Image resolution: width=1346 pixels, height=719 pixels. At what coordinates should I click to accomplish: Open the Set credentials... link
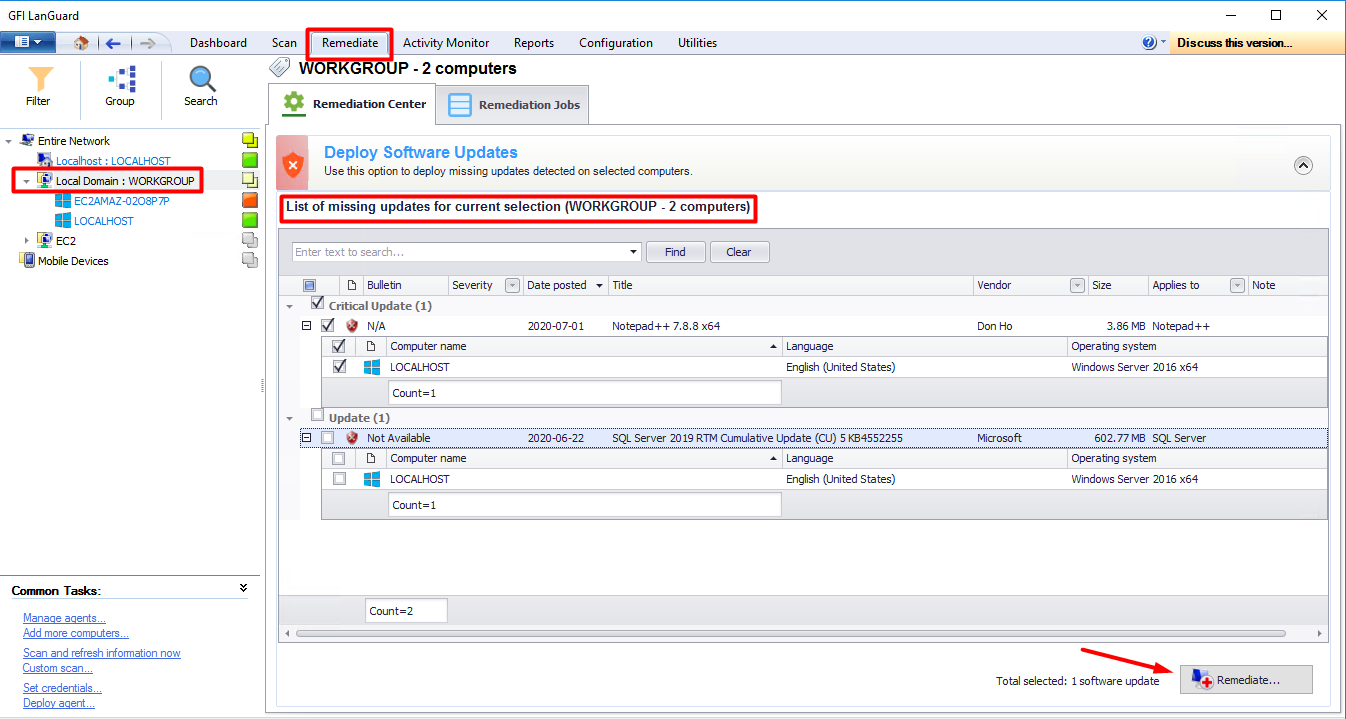[62, 688]
